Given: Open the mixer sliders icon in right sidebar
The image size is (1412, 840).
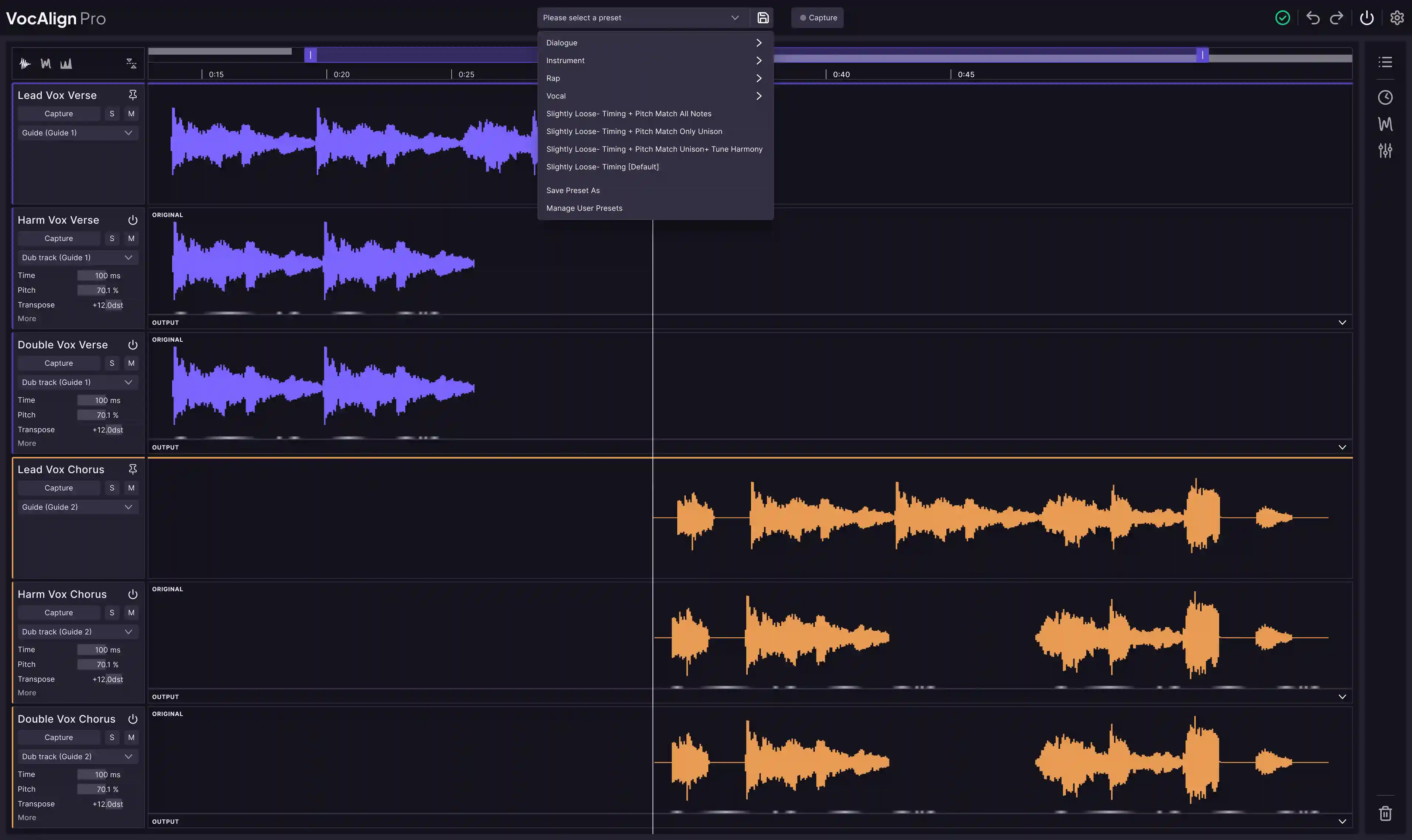Looking at the screenshot, I should (1385, 151).
